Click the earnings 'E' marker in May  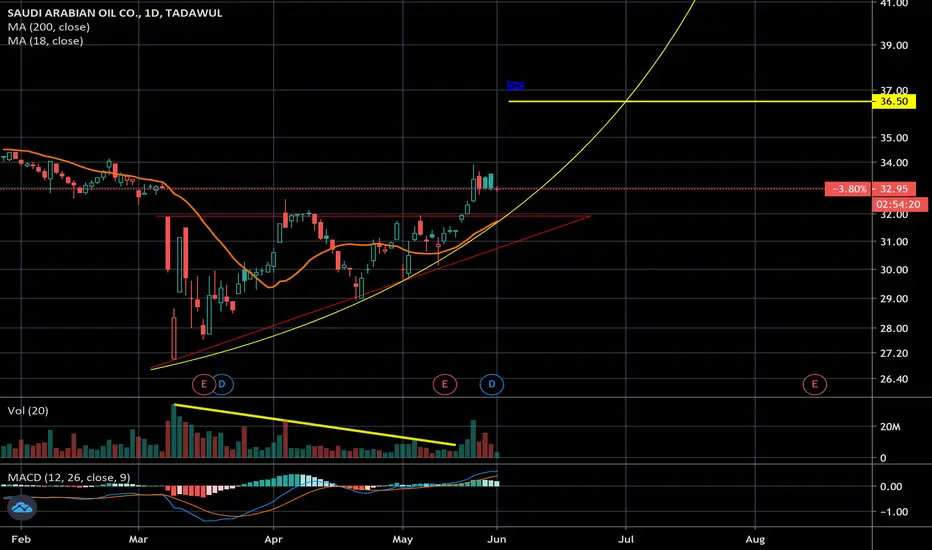click(x=444, y=384)
